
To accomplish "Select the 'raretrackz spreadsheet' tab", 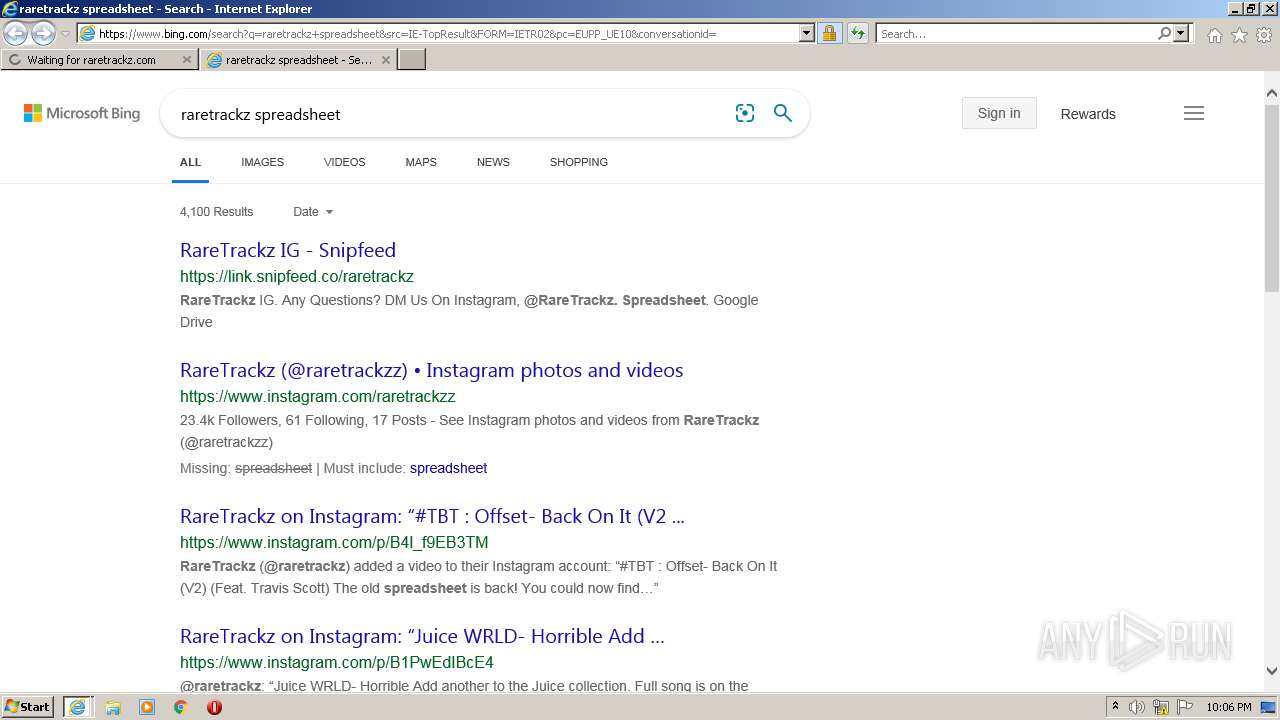I will coord(299,60).
